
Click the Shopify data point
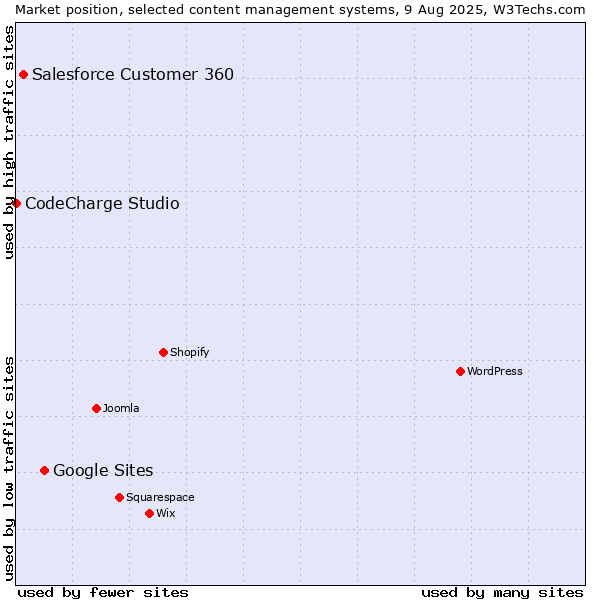[163, 352]
